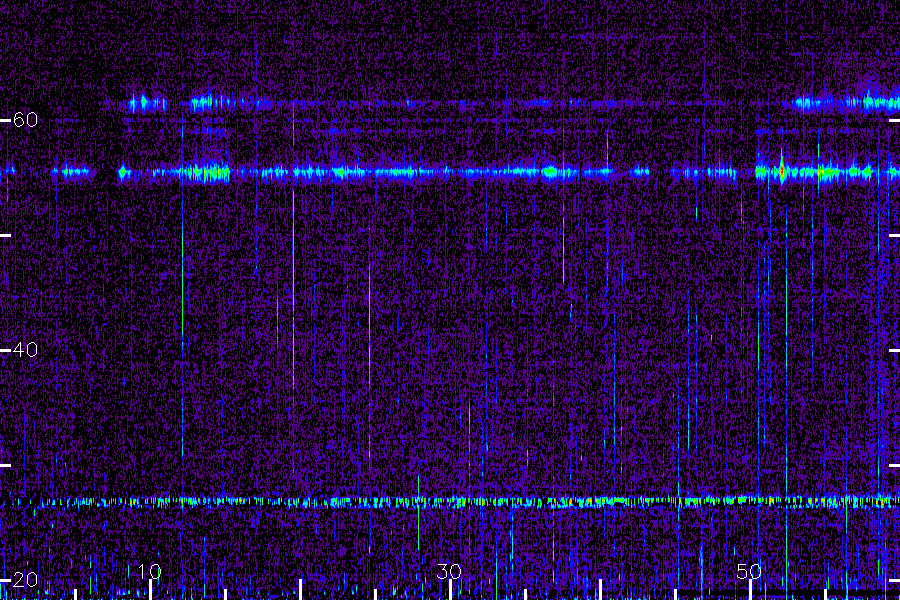This screenshot has width=900, height=600.
Task: Click the 60 frequency axis label
Action: pyautogui.click(x=25, y=119)
